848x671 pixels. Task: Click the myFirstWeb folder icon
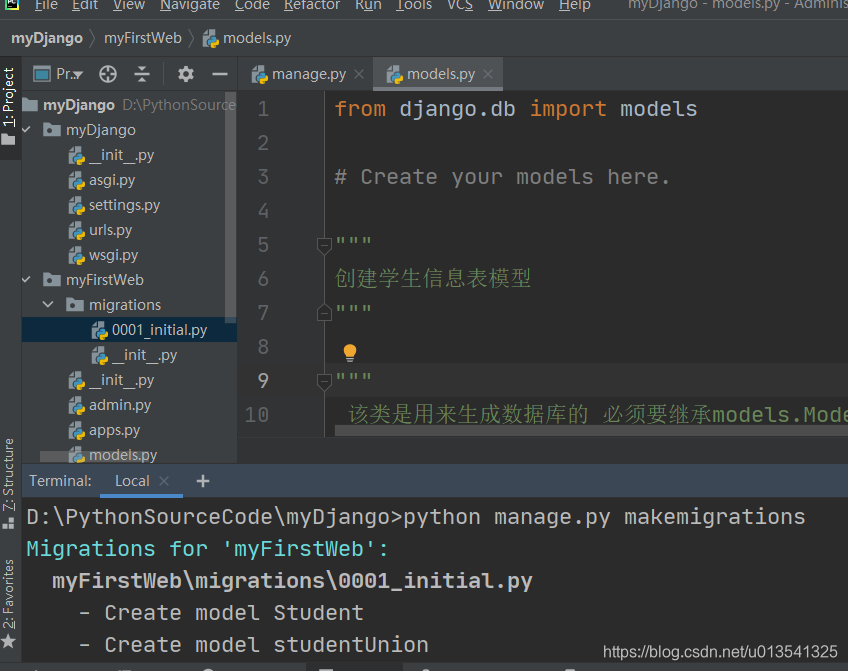(x=52, y=280)
